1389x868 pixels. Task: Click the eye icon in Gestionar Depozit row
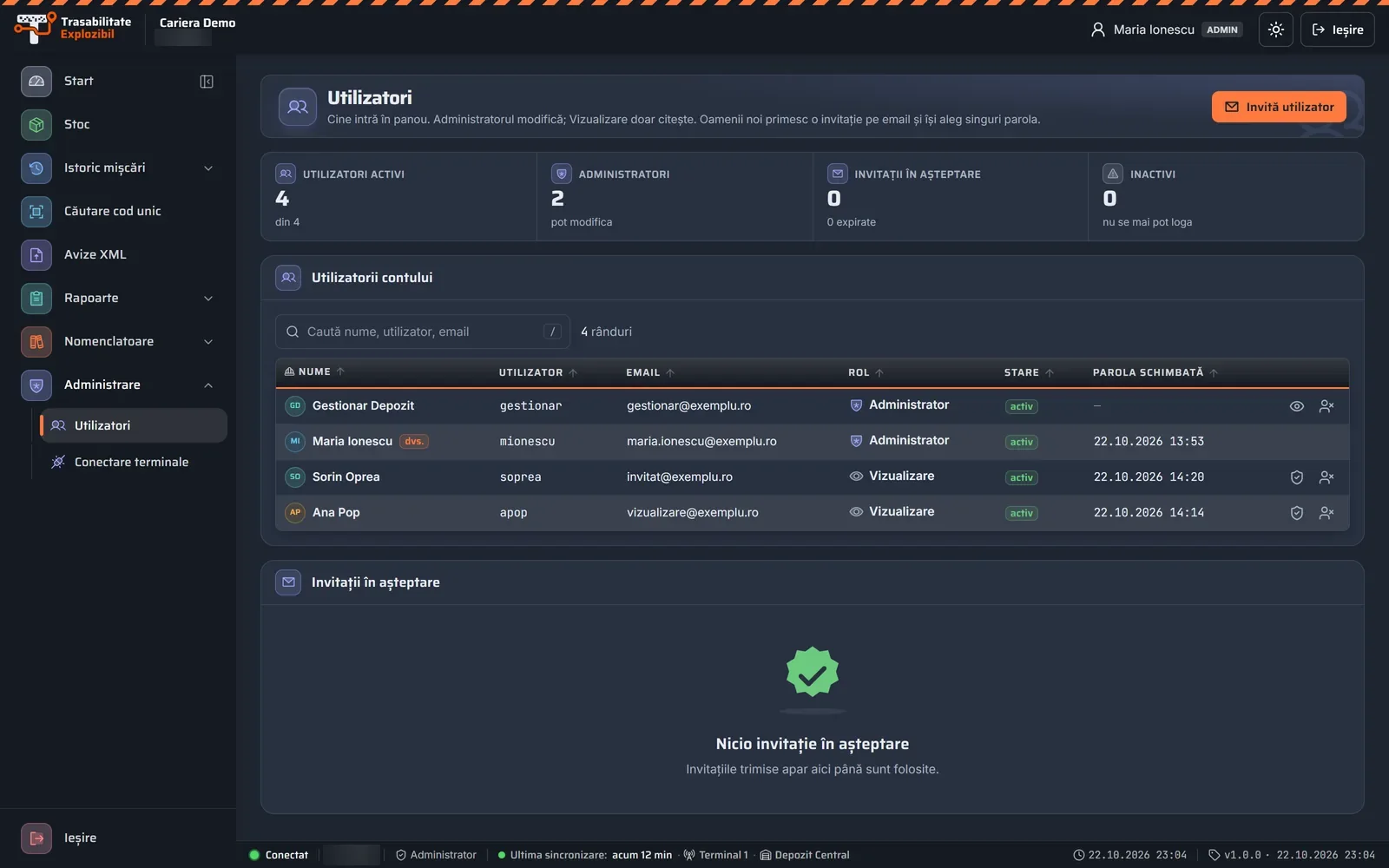pyautogui.click(x=1296, y=406)
